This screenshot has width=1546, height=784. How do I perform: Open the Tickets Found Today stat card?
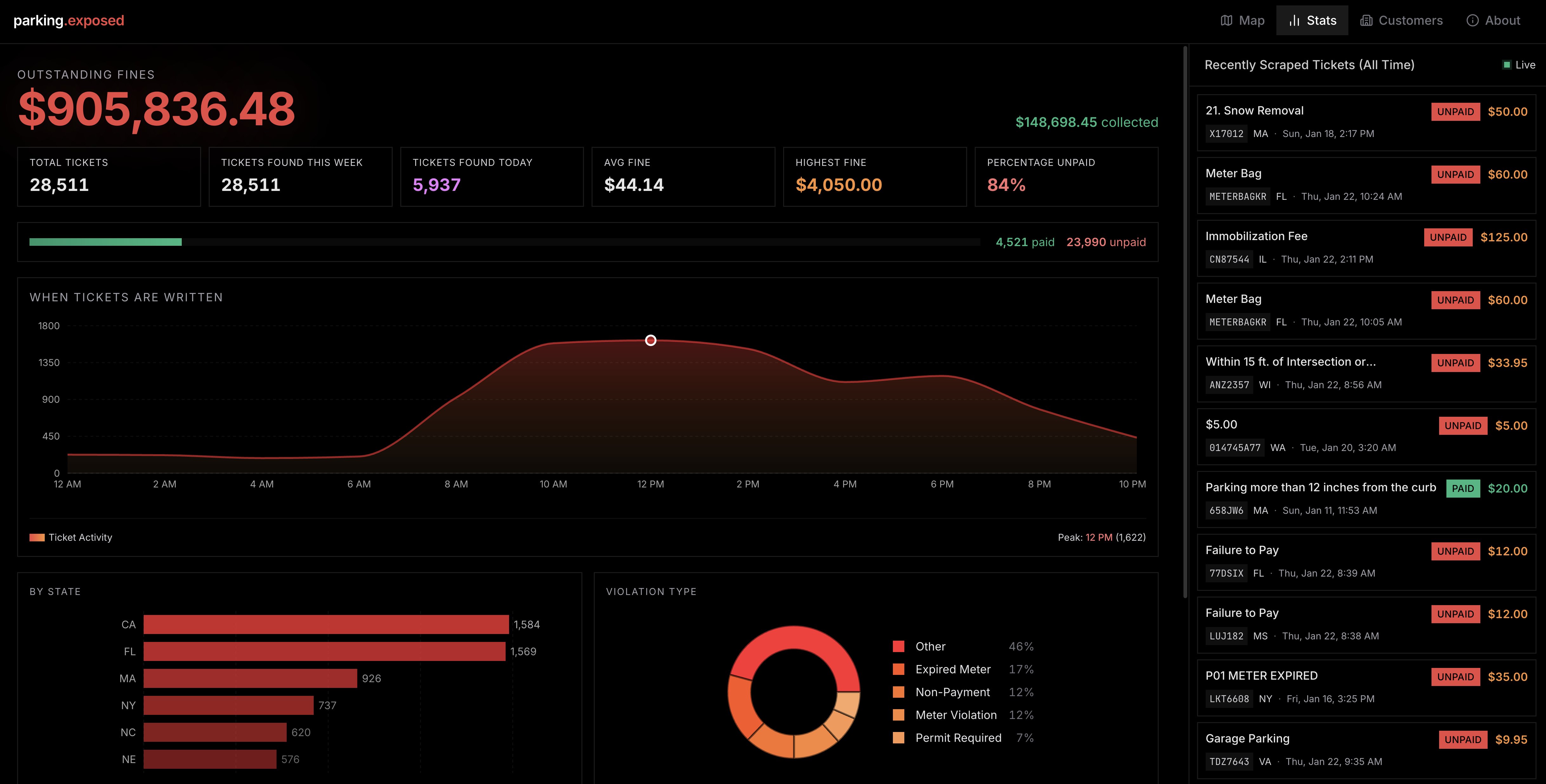(492, 176)
